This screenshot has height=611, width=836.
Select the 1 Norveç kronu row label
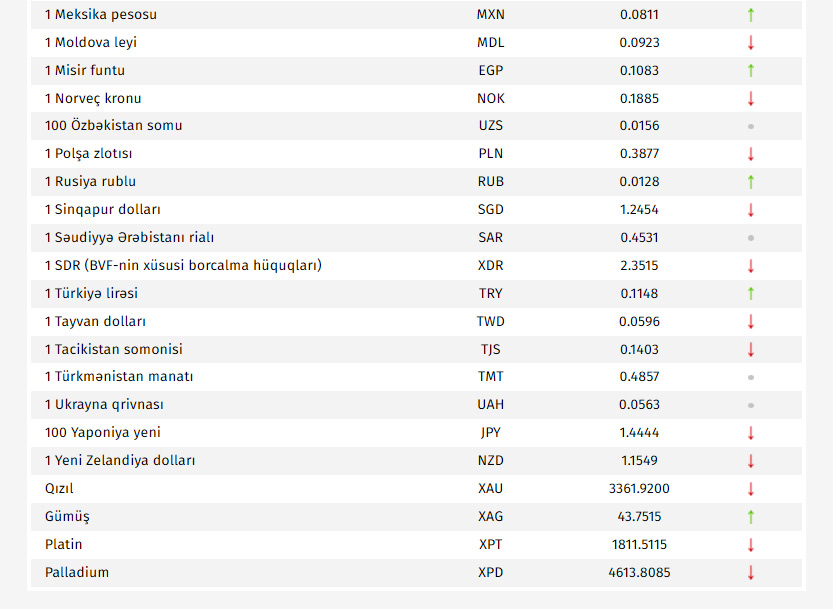point(93,98)
